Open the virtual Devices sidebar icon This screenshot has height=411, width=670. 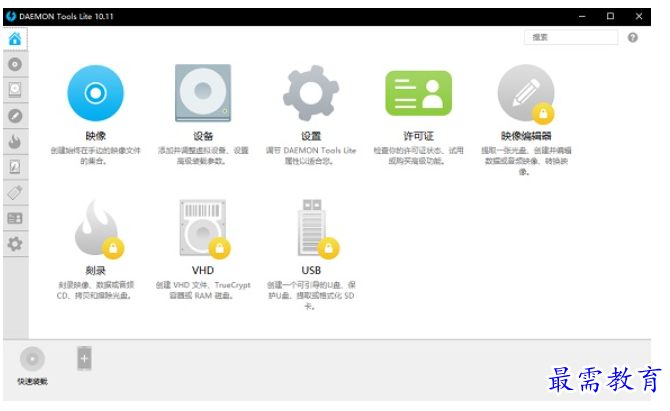[x=15, y=90]
